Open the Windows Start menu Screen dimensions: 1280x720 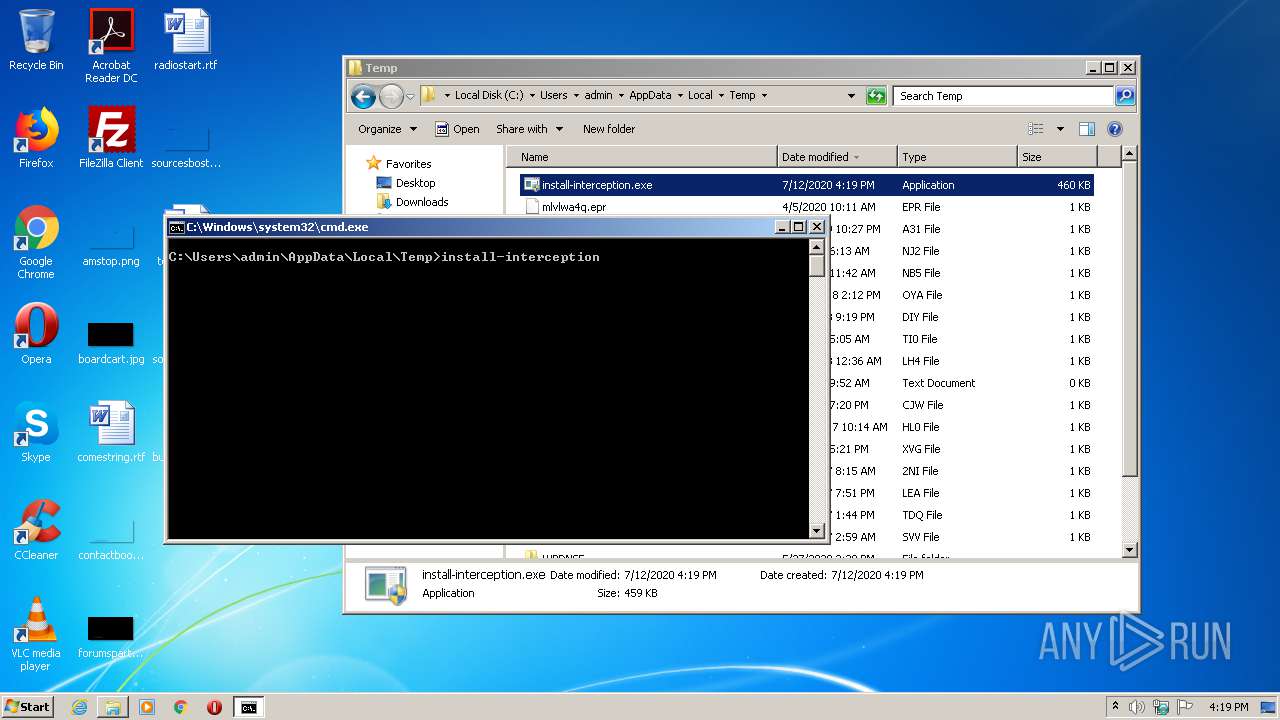tap(27, 707)
